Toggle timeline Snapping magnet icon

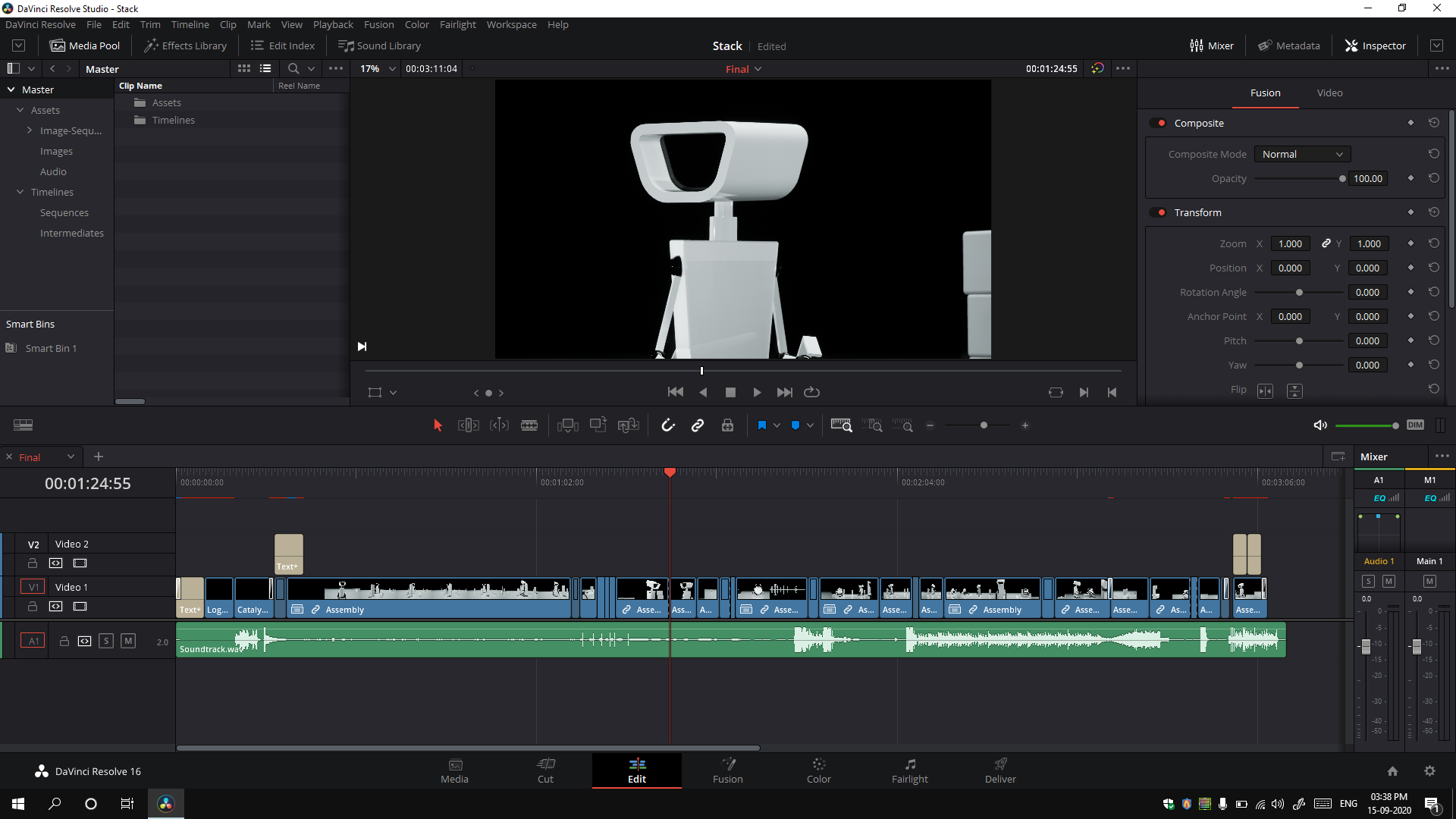(667, 425)
